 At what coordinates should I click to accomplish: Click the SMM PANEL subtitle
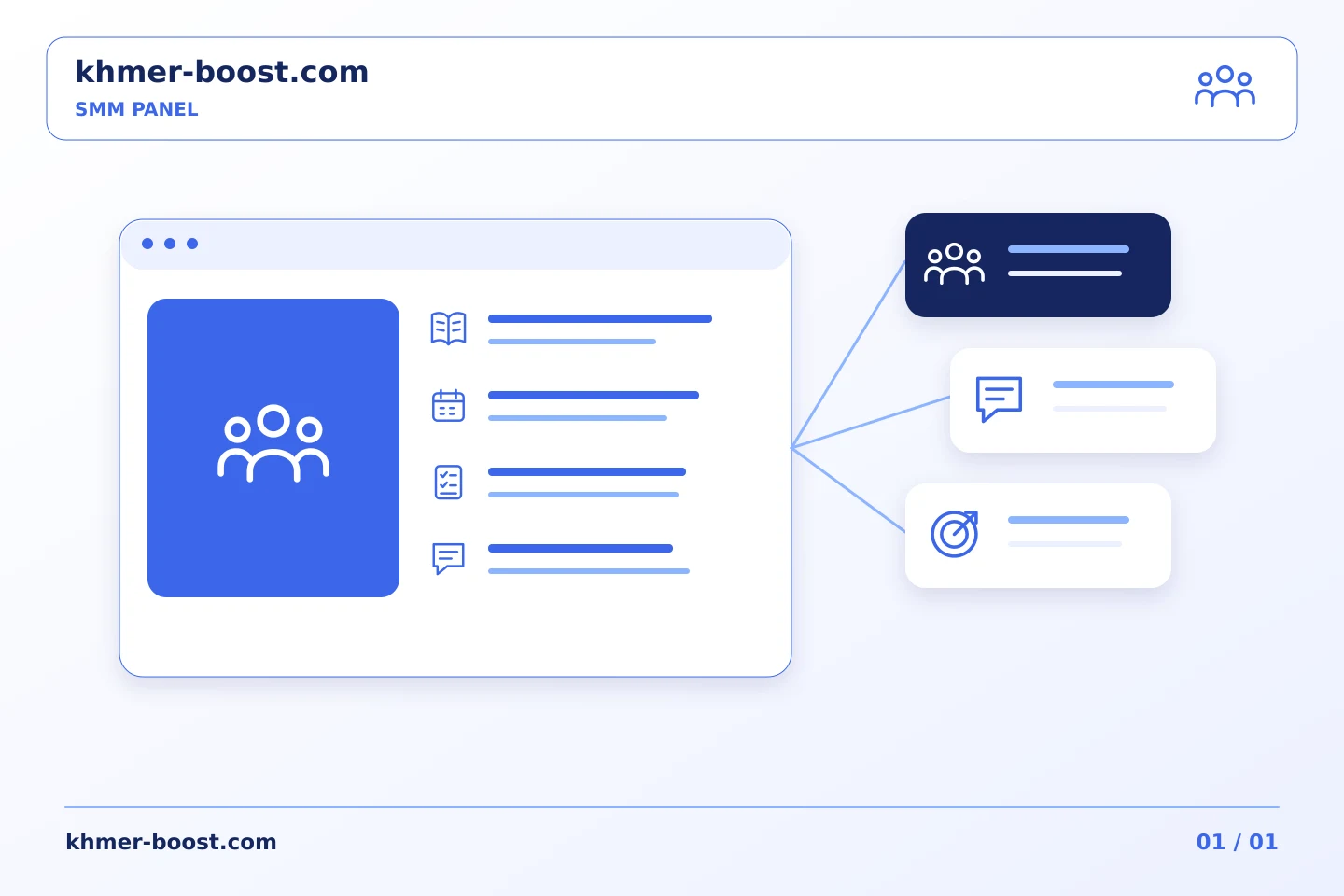tap(136, 109)
